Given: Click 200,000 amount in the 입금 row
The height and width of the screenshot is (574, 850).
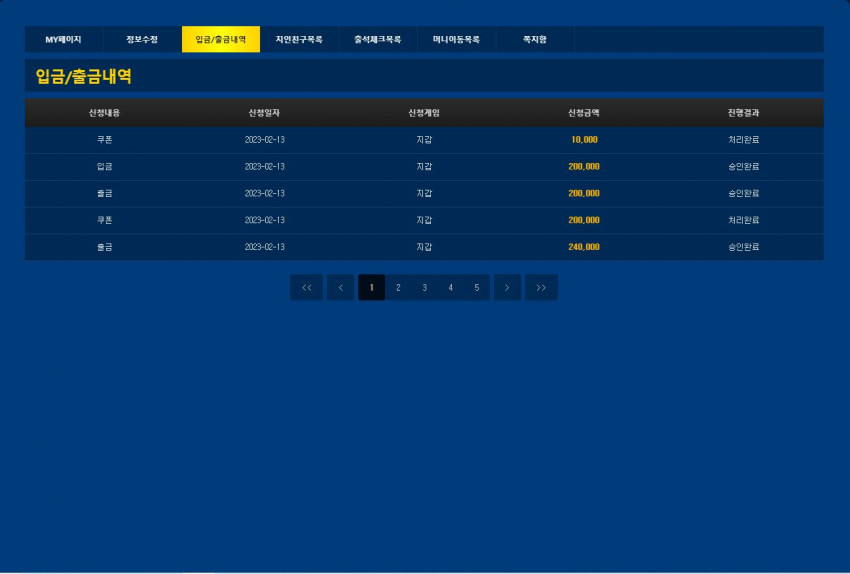Looking at the screenshot, I should pos(584,166).
